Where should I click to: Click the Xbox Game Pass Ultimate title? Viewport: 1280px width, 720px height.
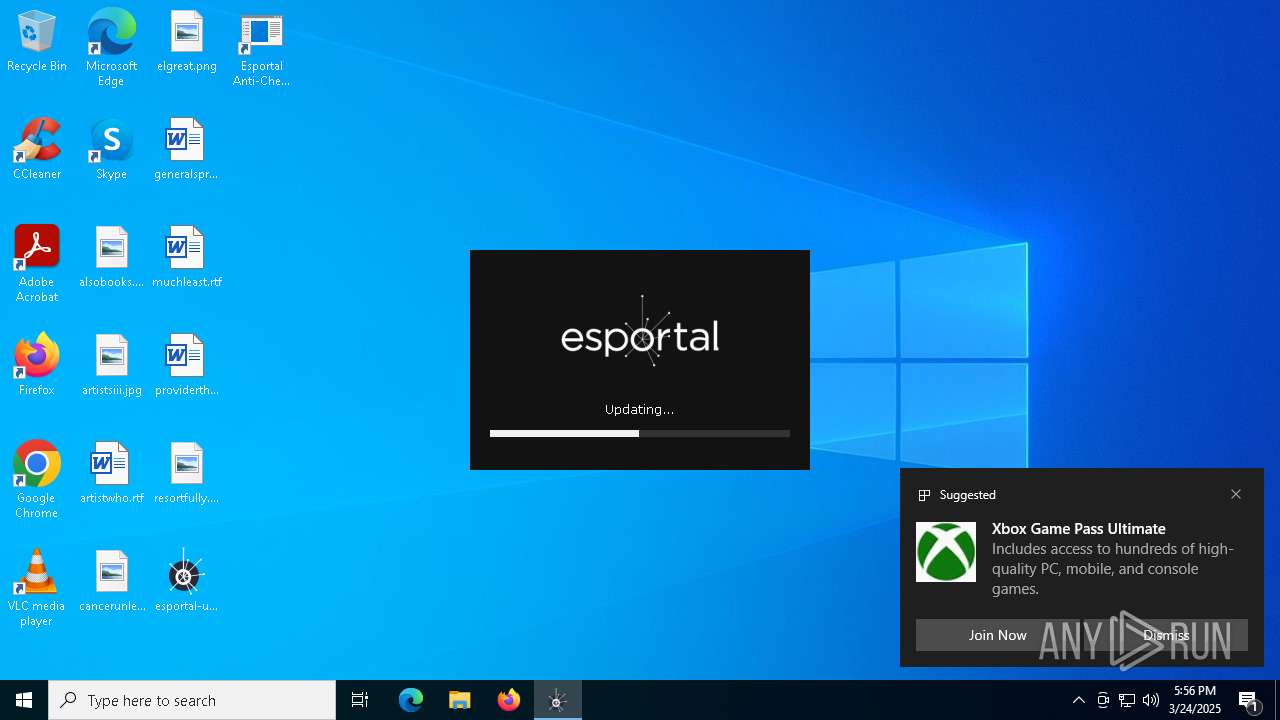click(x=1079, y=528)
